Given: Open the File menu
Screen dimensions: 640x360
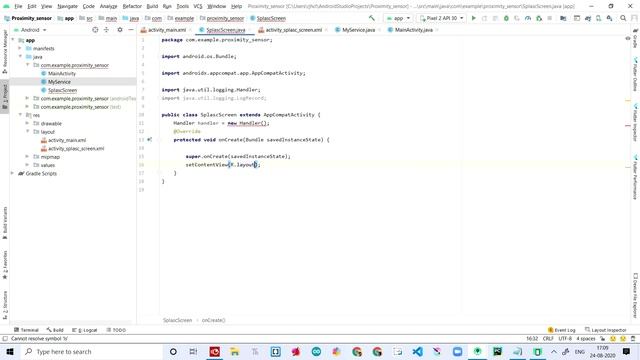Looking at the screenshot, I should tap(18, 6).
